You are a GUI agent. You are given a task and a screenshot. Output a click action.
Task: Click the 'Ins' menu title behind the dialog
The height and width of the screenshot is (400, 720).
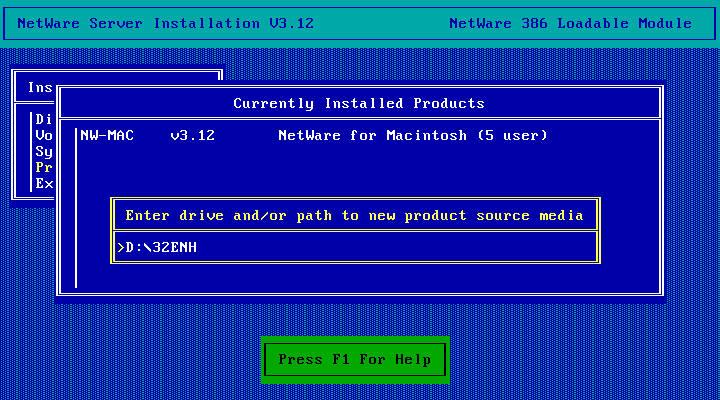click(x=40, y=87)
